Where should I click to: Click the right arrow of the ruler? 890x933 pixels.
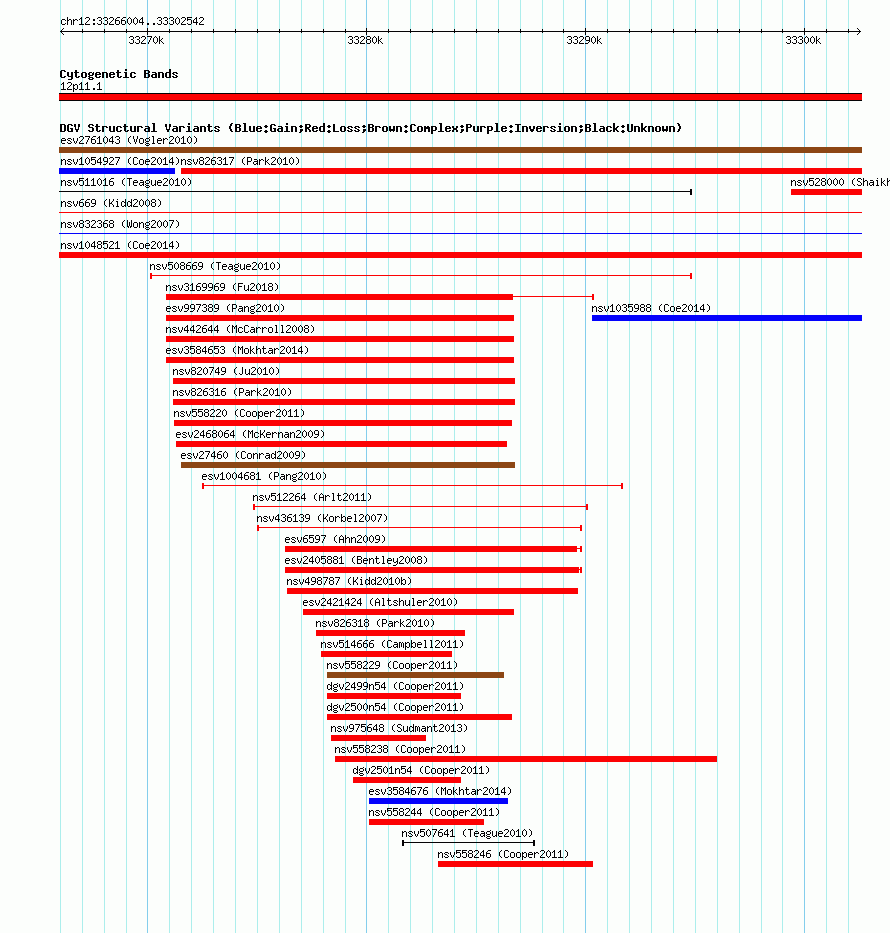point(858,32)
